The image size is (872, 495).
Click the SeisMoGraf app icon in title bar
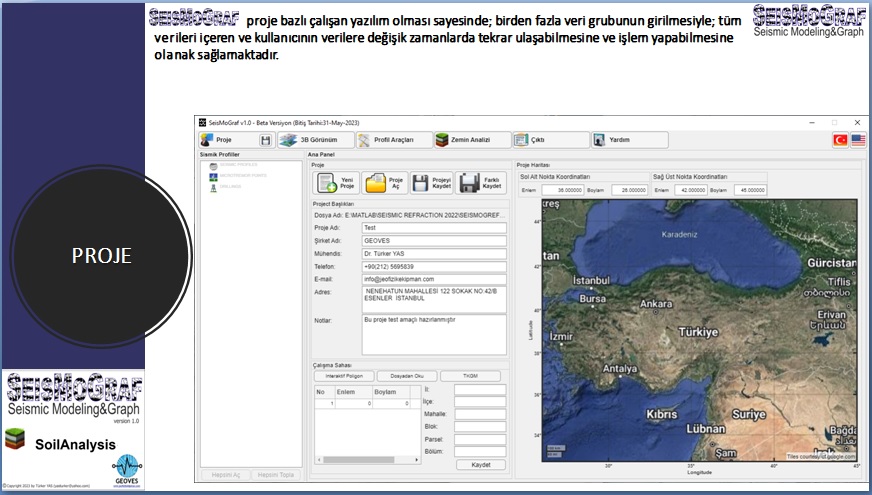[202, 123]
